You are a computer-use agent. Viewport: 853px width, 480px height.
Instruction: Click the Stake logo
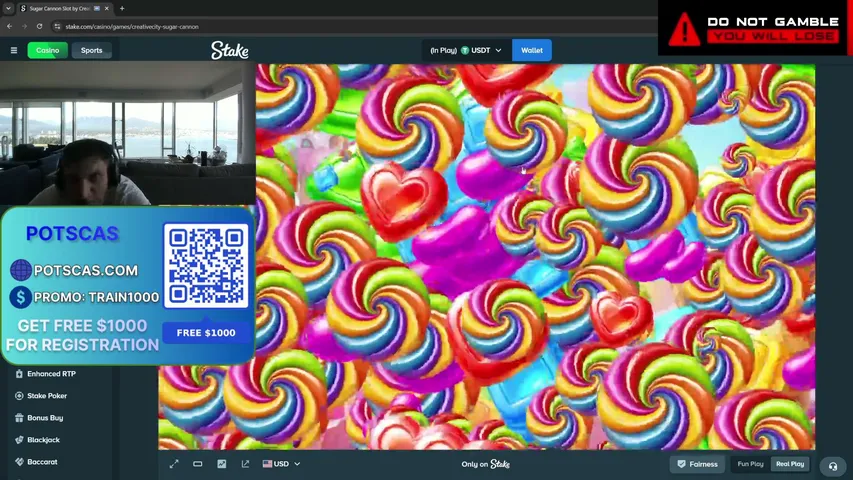click(230, 50)
